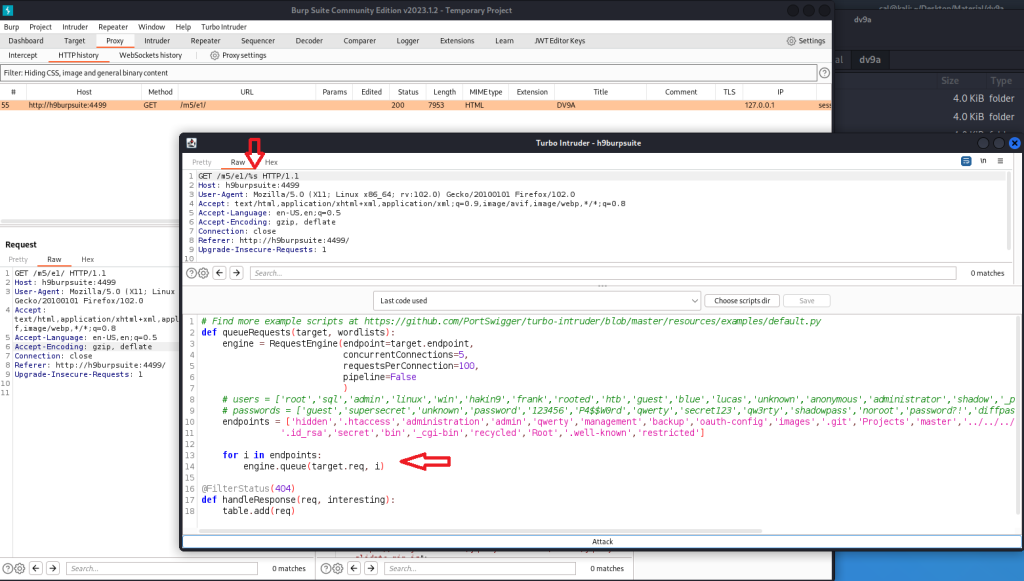Viewport: 1024px width, 581px height.
Task: Open the Last code used dropdown
Action: [x=537, y=301]
